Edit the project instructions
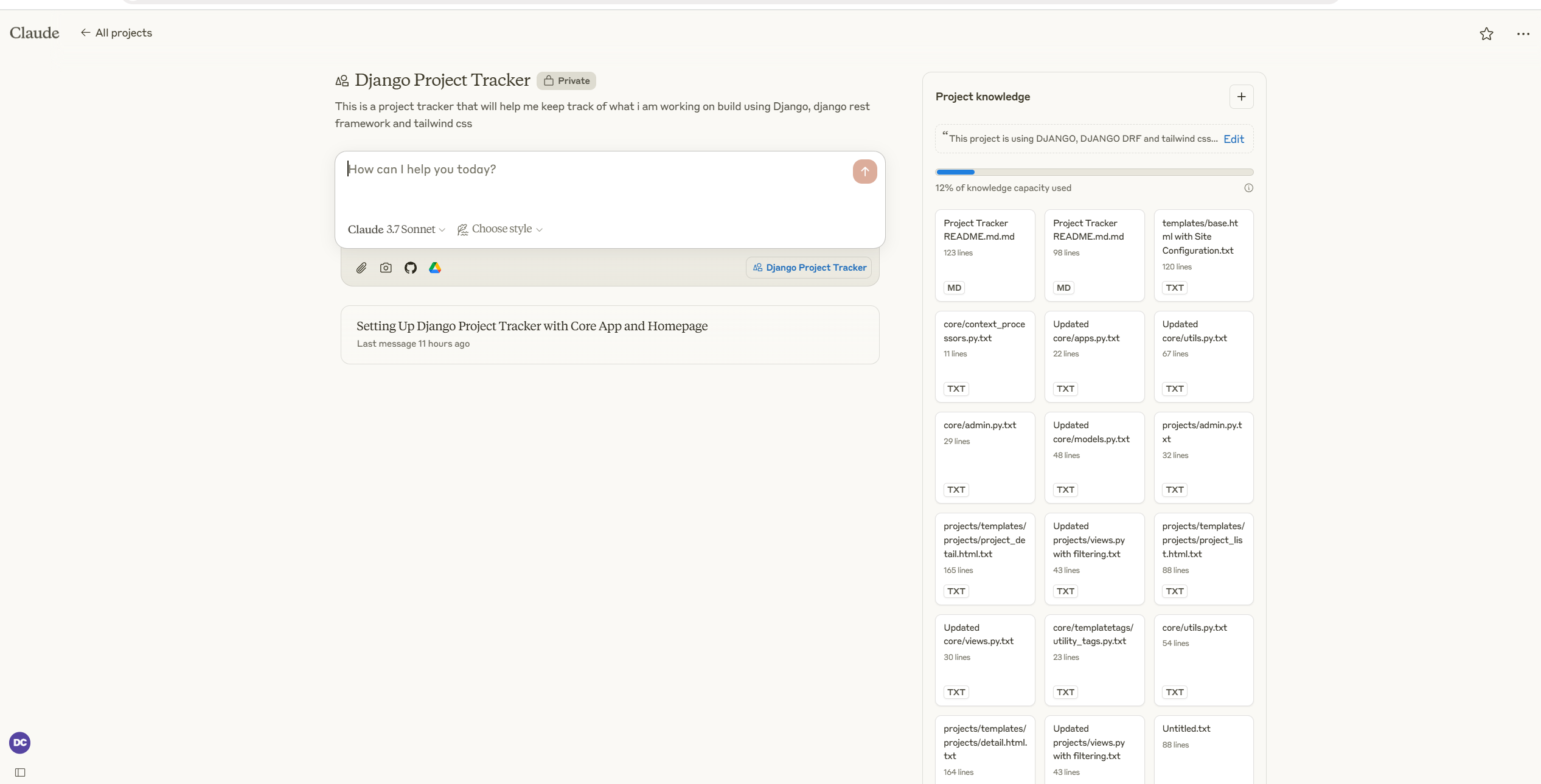Screen dimensions: 1541x784 pyautogui.click(x=1233, y=139)
